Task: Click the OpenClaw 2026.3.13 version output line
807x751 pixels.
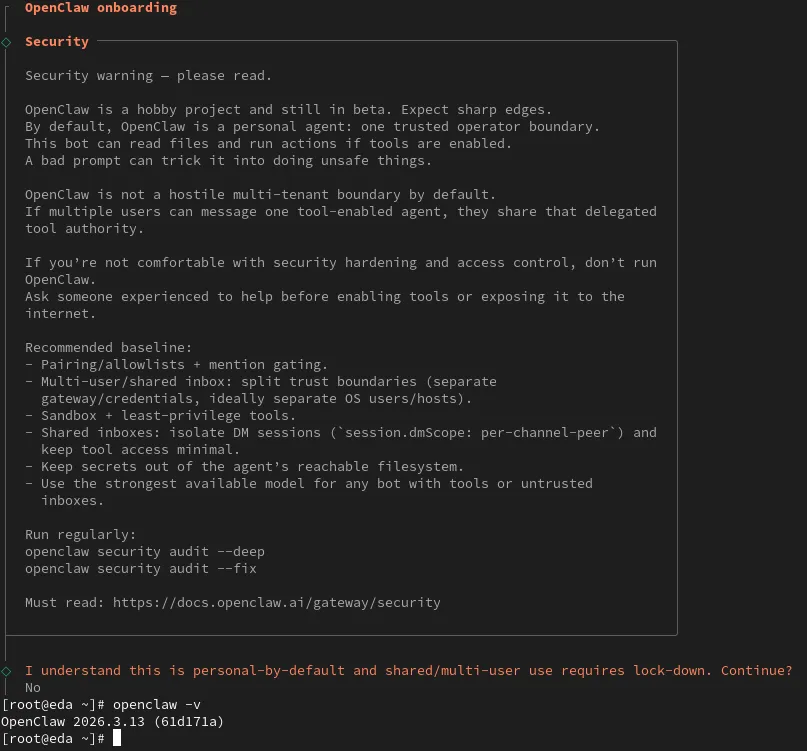Action: point(112,721)
